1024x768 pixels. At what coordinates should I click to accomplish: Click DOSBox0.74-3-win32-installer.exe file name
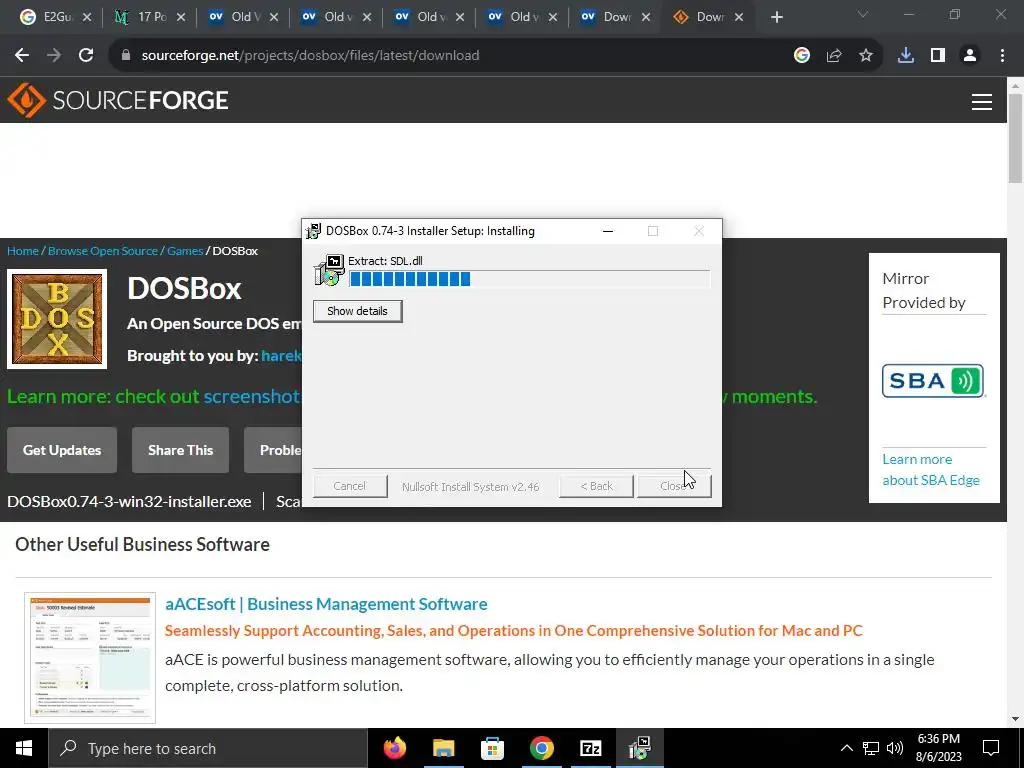(129, 502)
